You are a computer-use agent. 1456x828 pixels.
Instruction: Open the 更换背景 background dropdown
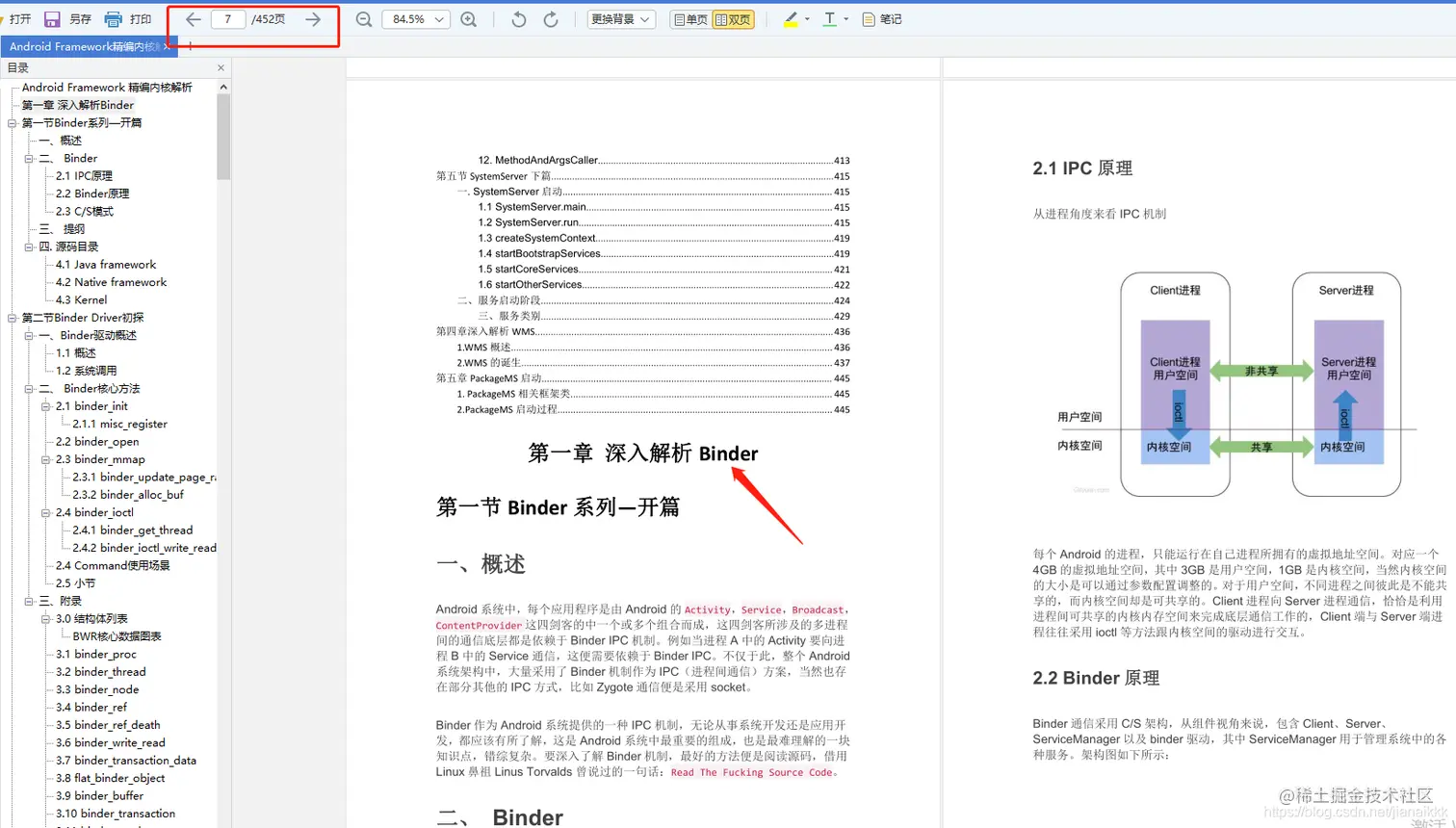click(621, 19)
